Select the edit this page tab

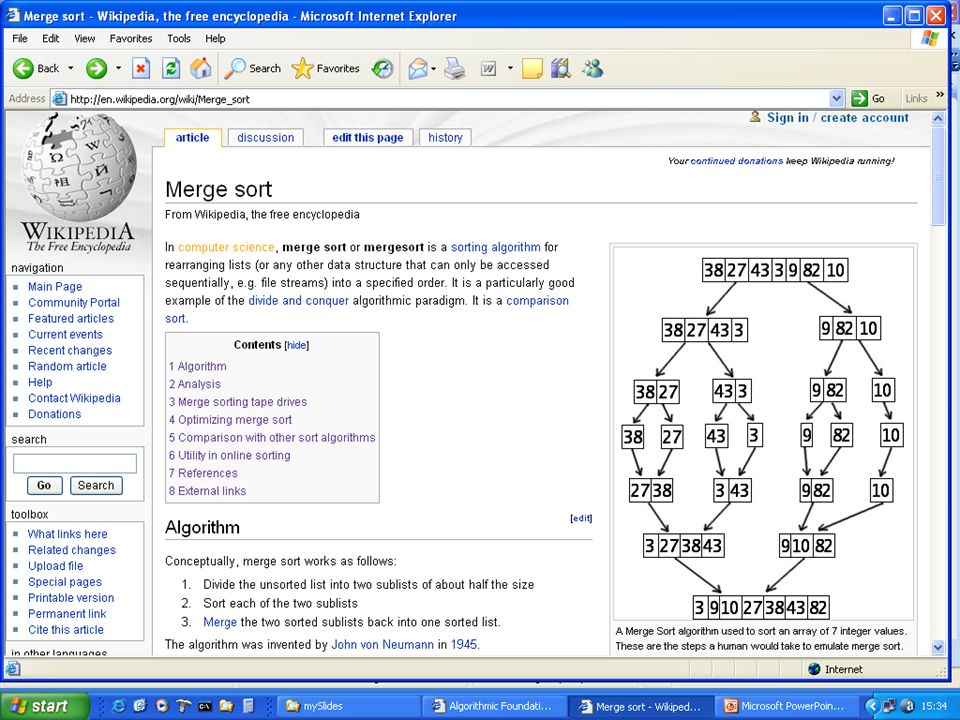point(367,138)
